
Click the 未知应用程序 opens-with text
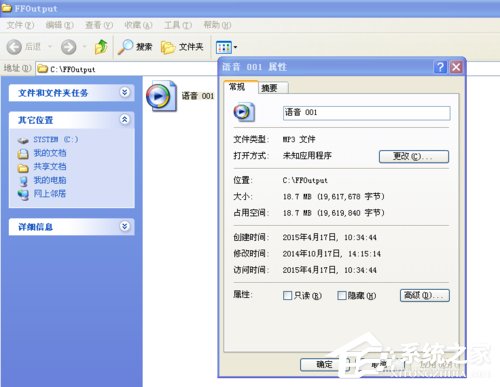pyautogui.click(x=307, y=156)
